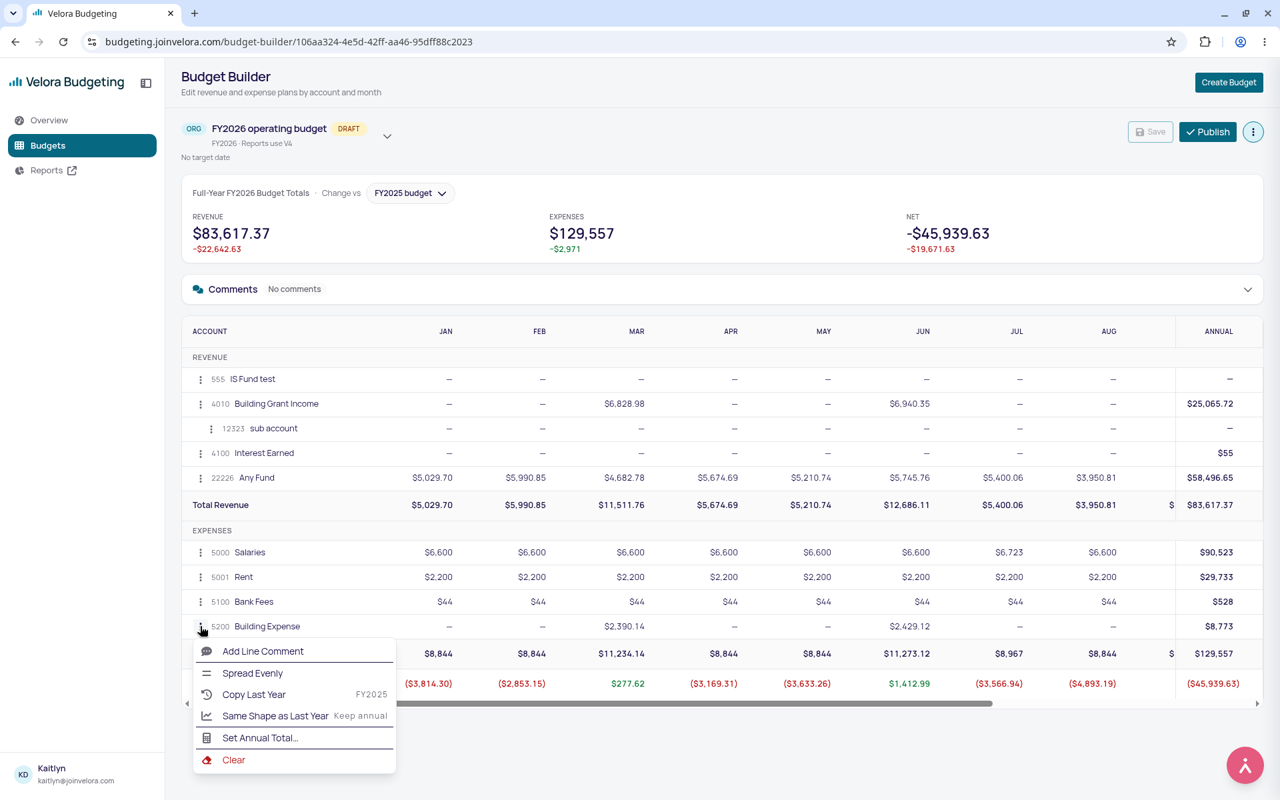Open budget more-options kebab button

pos(1253,132)
